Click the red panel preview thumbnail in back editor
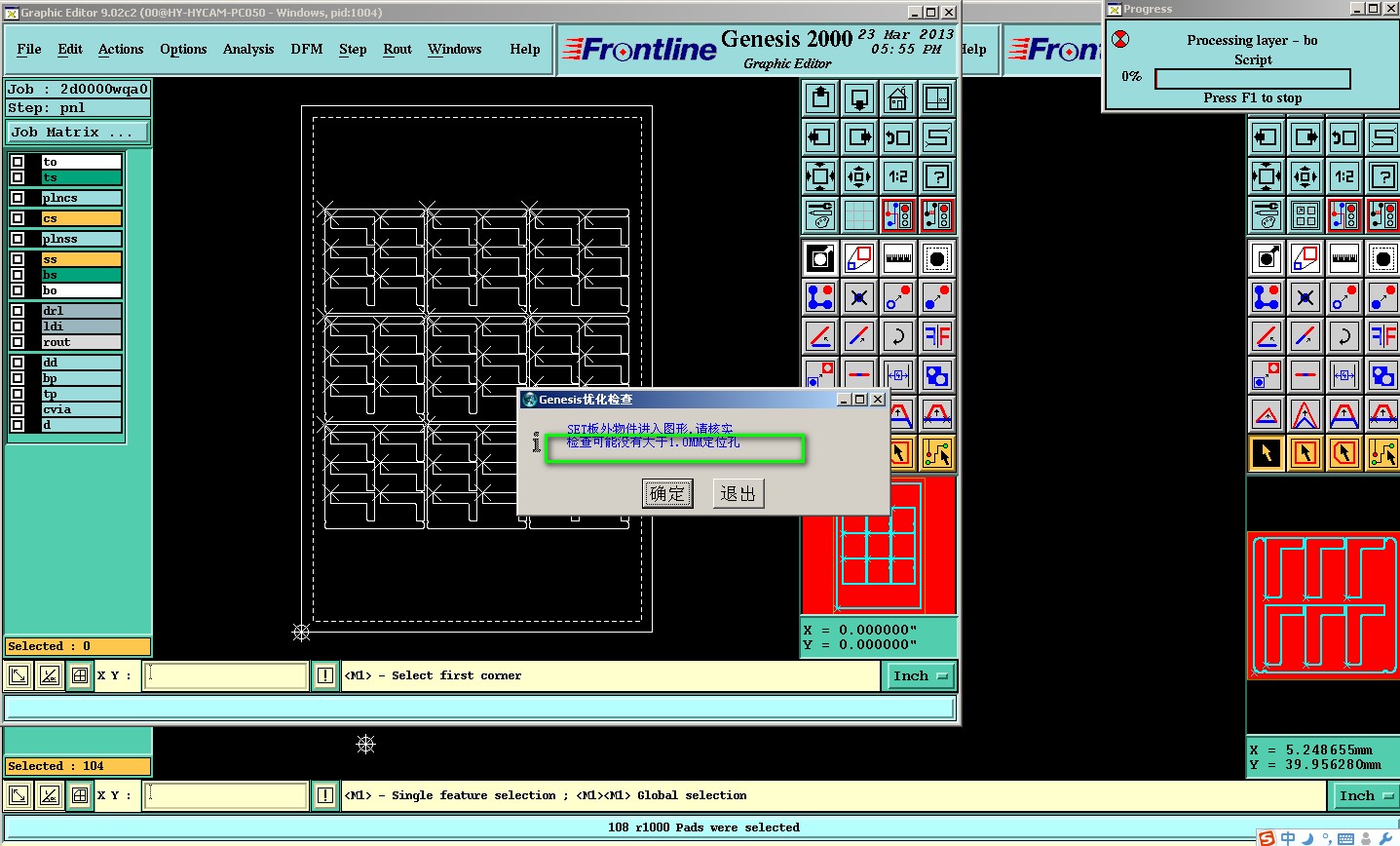The image size is (1400, 846). [x=1323, y=604]
